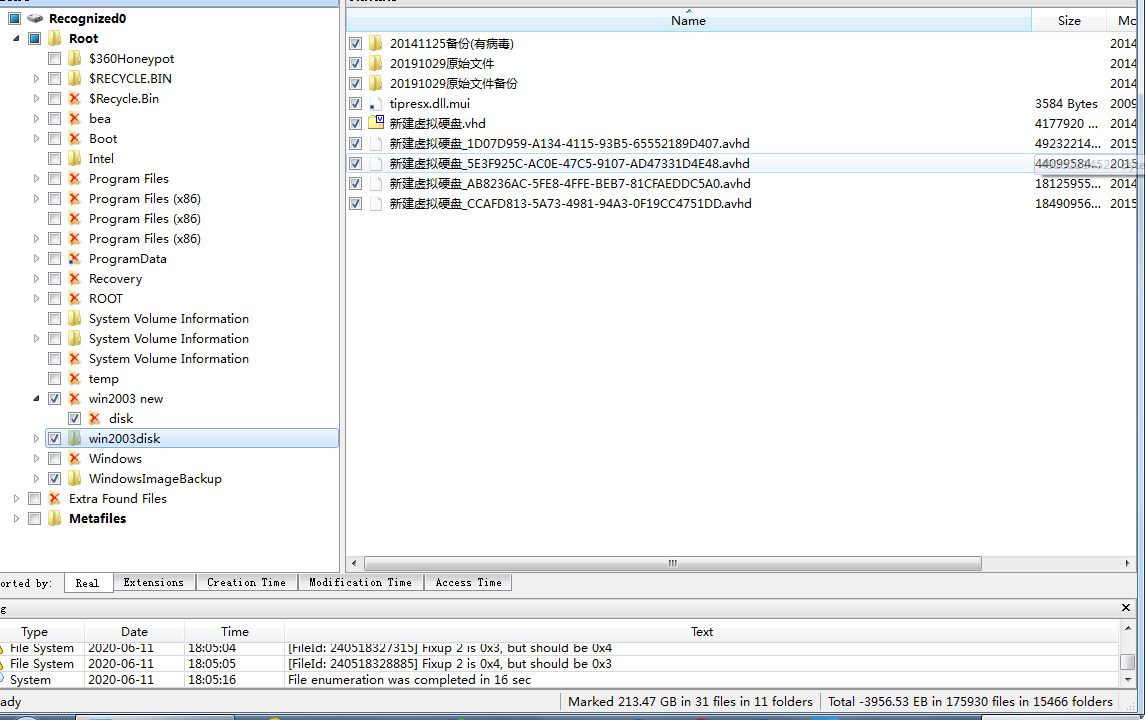Expand the win2003disk folder node

[x=37, y=438]
